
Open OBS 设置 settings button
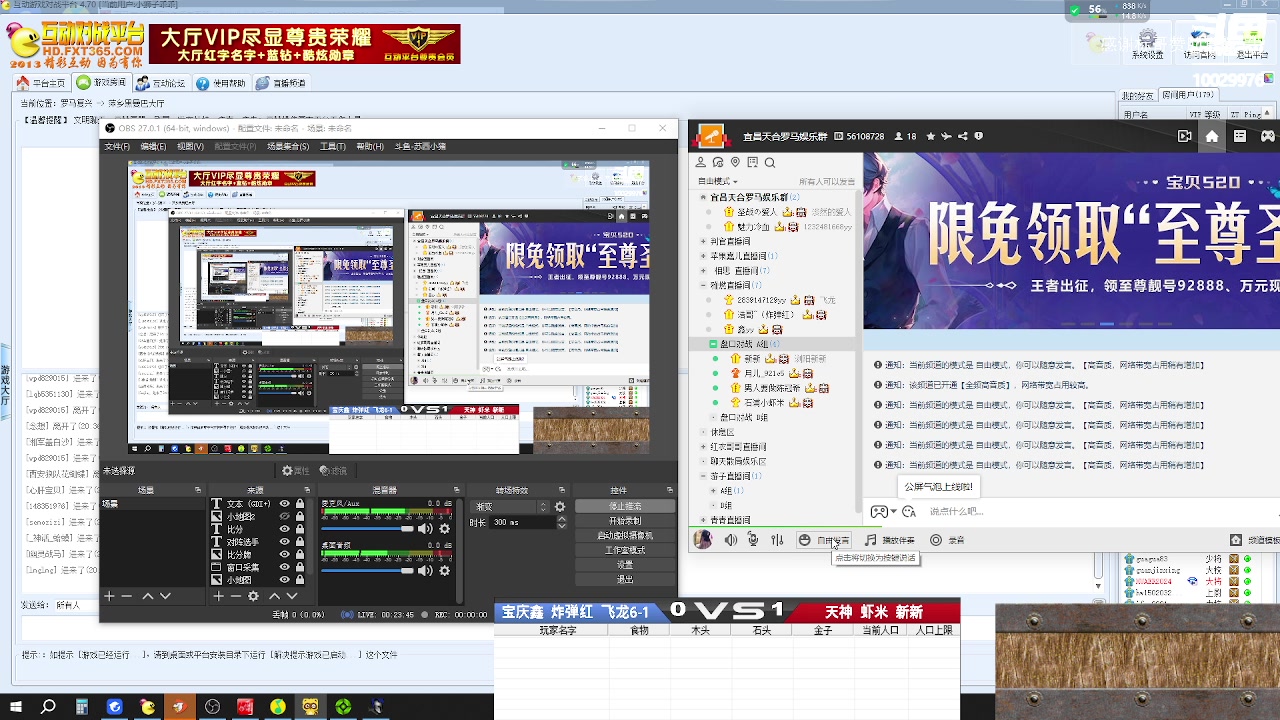click(x=625, y=565)
